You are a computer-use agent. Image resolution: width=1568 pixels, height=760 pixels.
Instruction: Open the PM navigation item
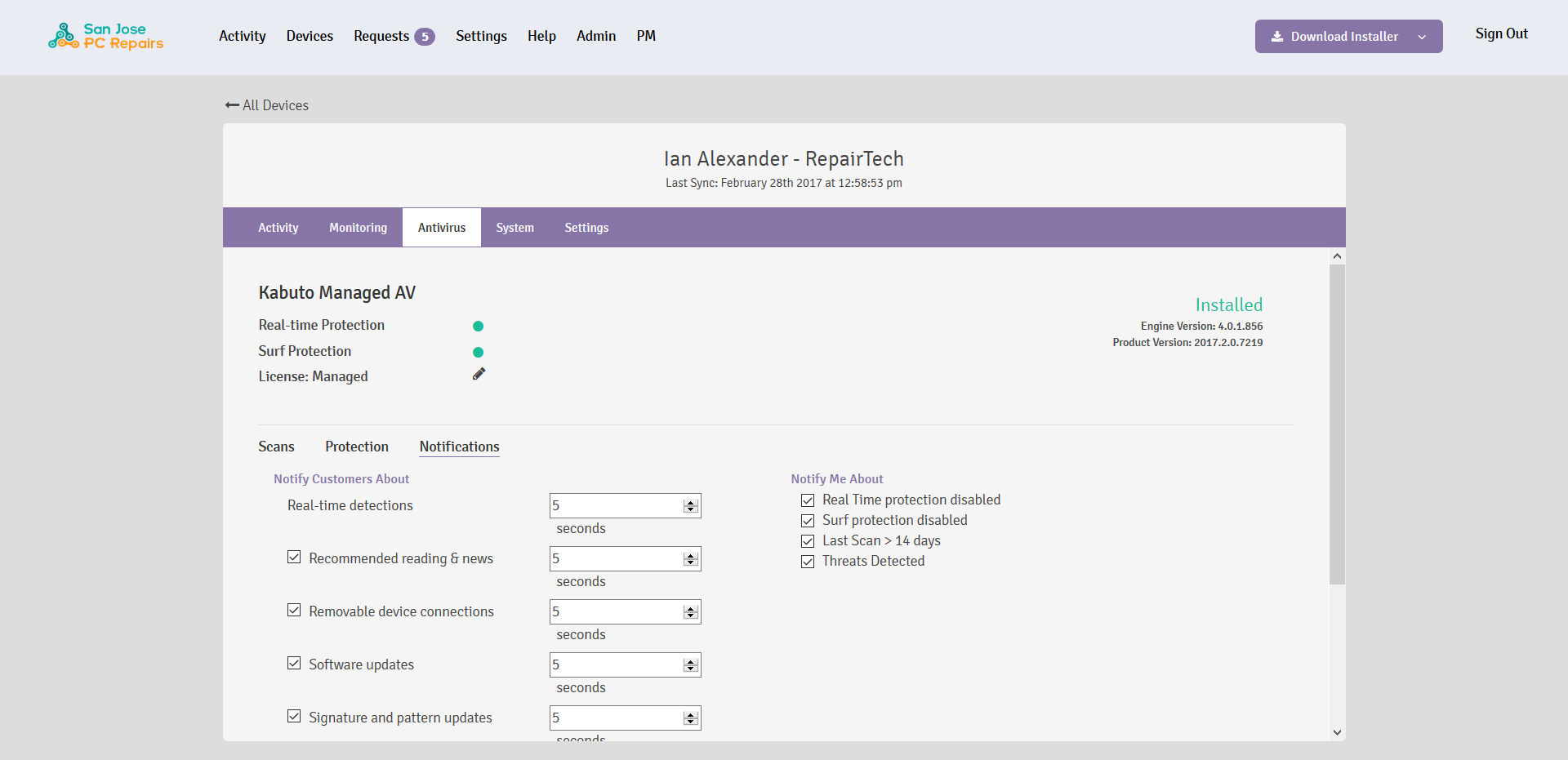click(646, 36)
